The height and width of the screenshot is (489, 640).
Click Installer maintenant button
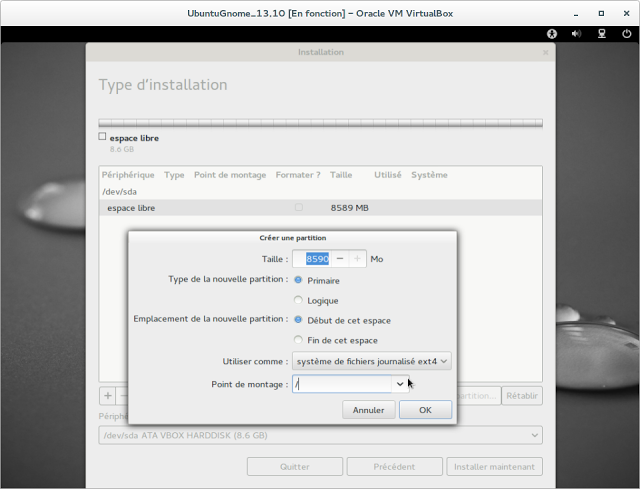click(x=494, y=467)
